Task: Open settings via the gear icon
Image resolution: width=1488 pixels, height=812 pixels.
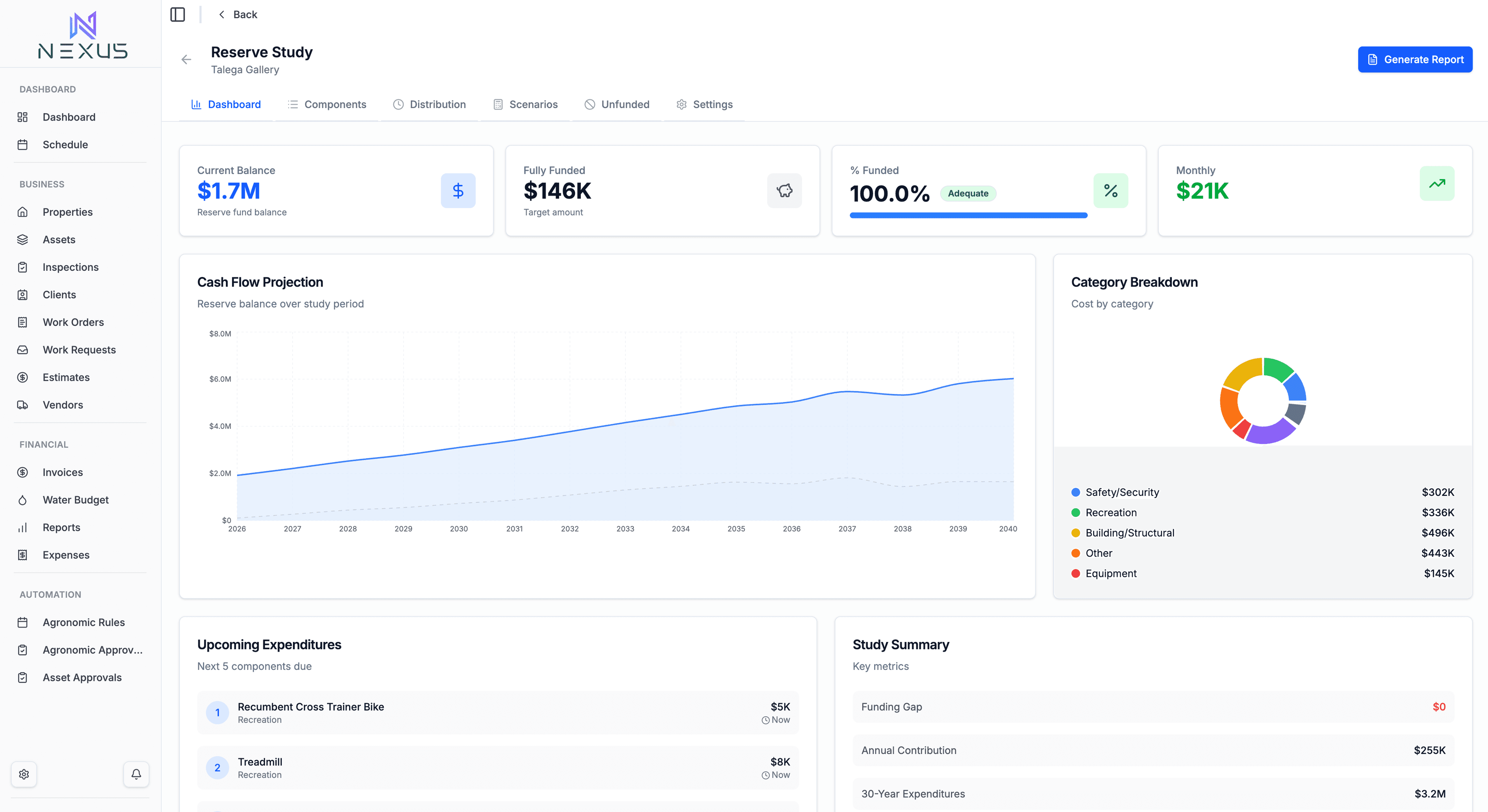Action: (24, 774)
